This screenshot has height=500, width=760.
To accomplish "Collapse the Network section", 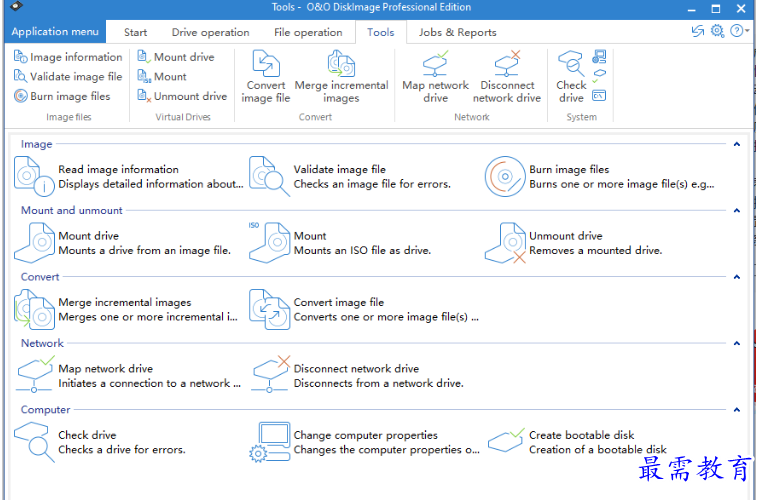I will pyautogui.click(x=737, y=343).
